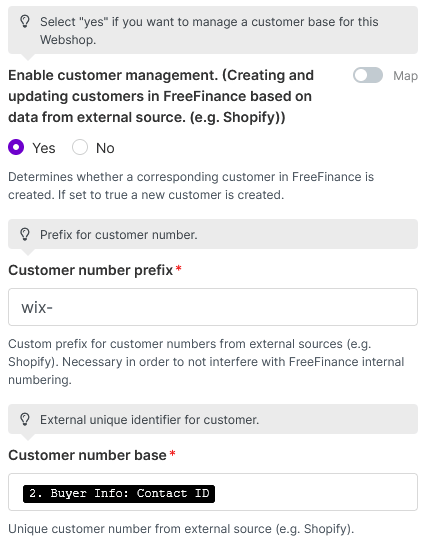Click the "No" option label text
Image resolution: width=424 pixels, height=540 pixels.
tap(105, 148)
